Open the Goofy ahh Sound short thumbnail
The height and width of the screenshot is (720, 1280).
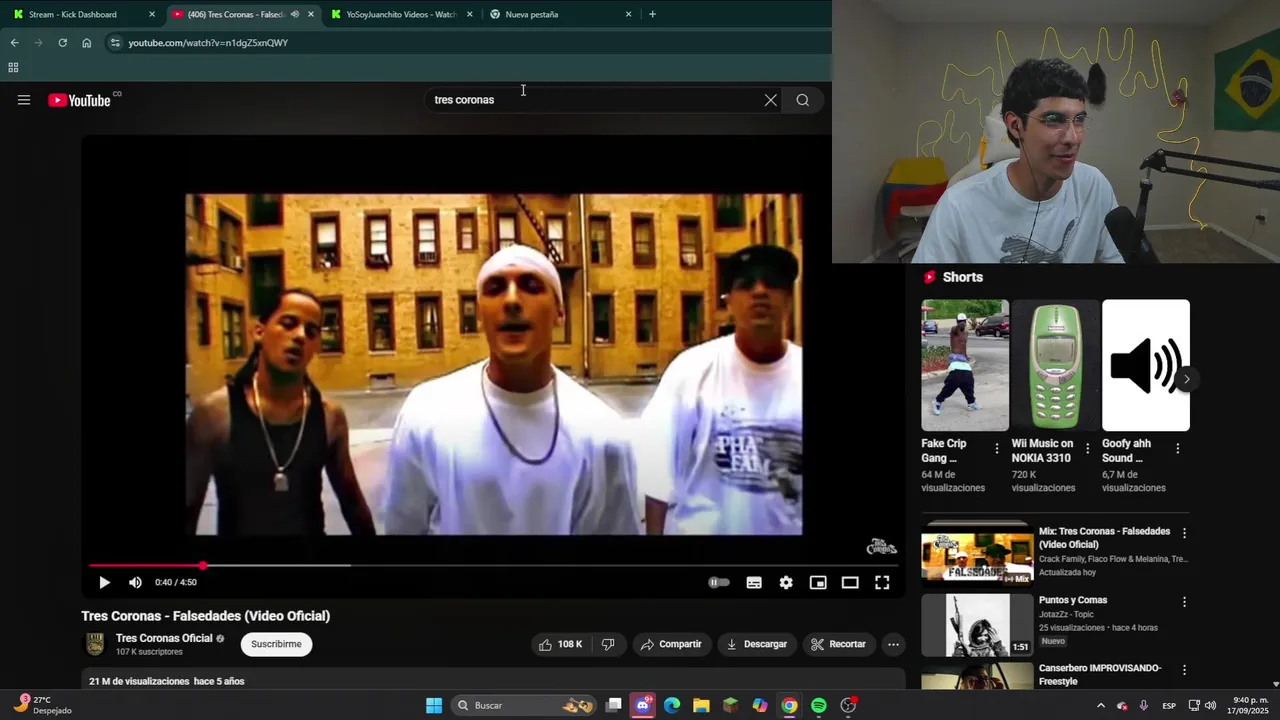coord(1146,365)
